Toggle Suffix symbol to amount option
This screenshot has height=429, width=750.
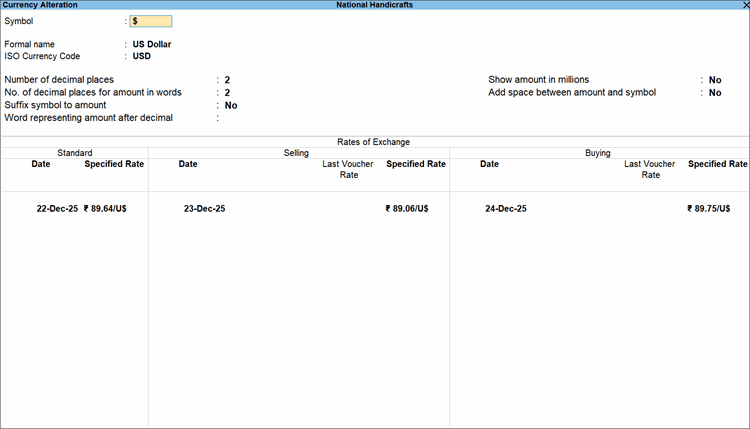pos(230,105)
